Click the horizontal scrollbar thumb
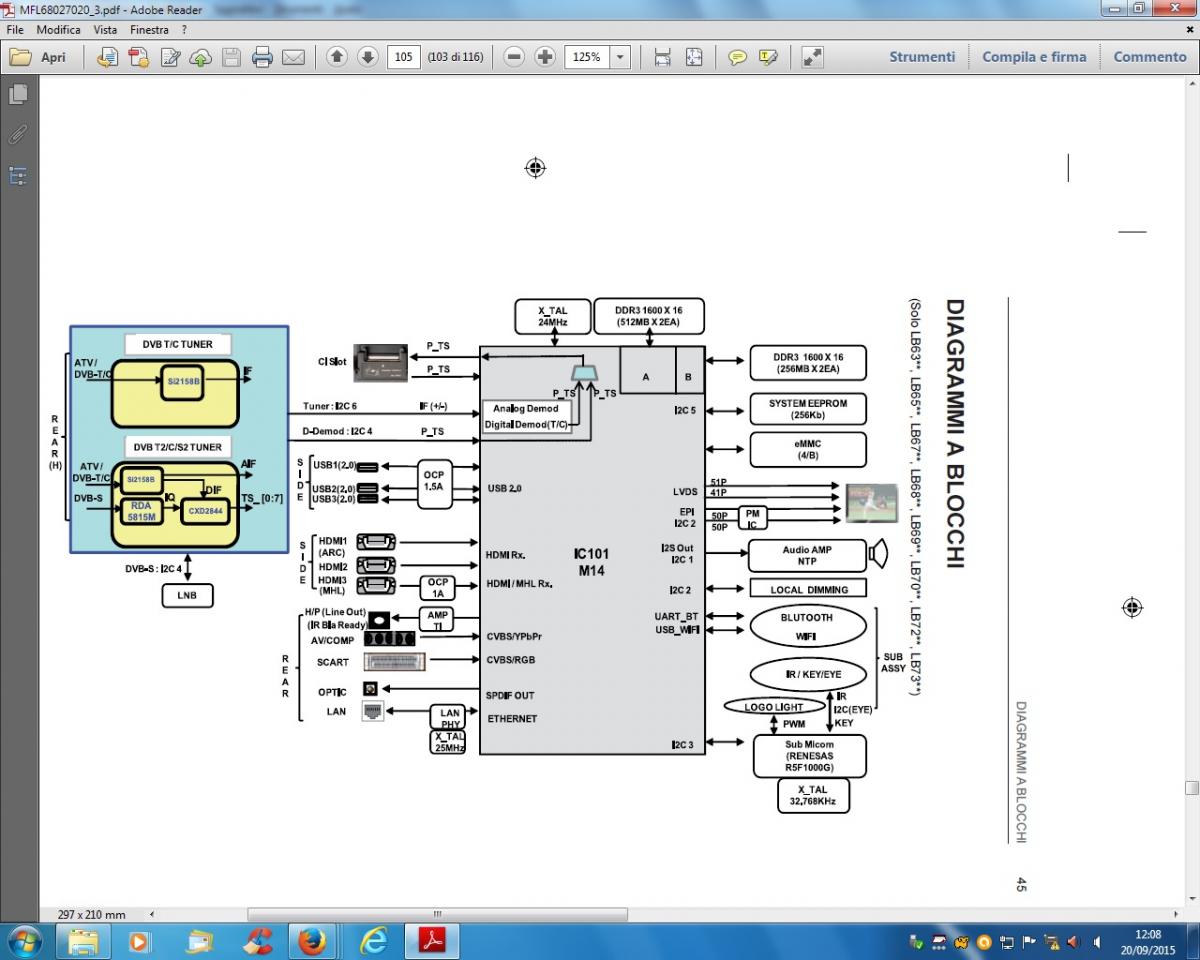The image size is (1200, 960). click(437, 914)
